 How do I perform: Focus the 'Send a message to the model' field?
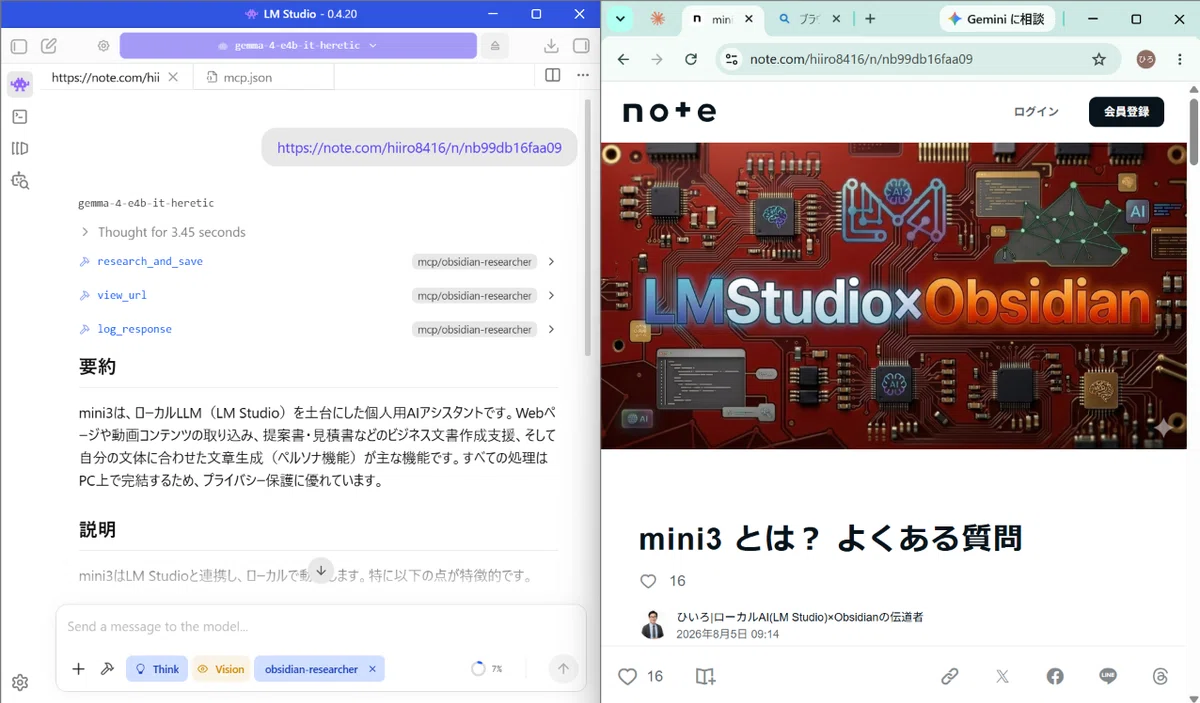tap(320, 627)
